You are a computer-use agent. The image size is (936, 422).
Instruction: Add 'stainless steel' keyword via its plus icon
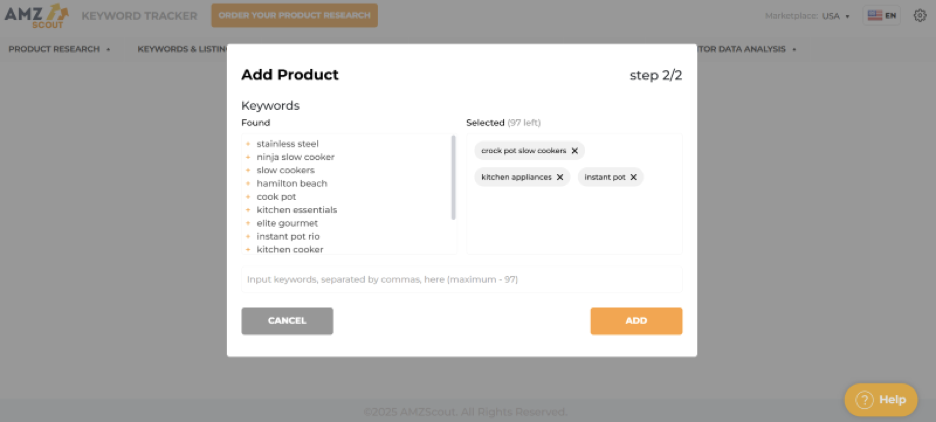[247, 144]
